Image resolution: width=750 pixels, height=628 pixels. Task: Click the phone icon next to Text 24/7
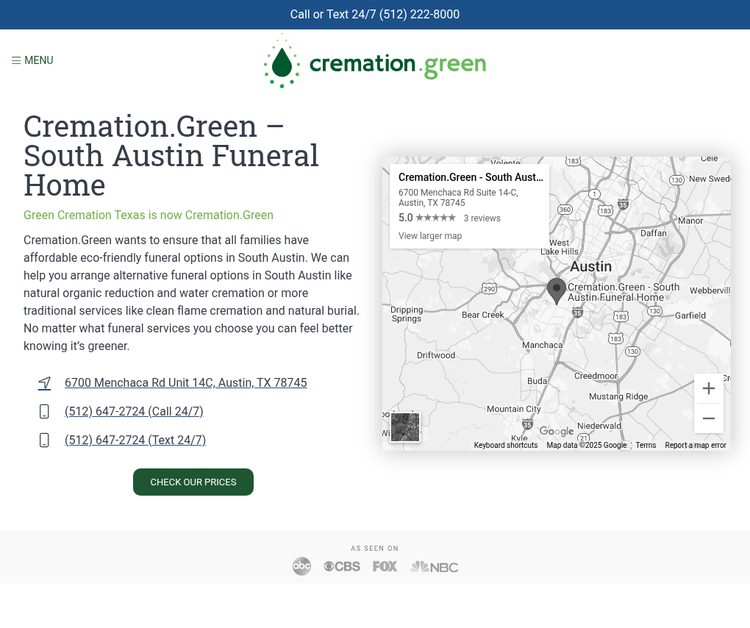click(x=44, y=440)
